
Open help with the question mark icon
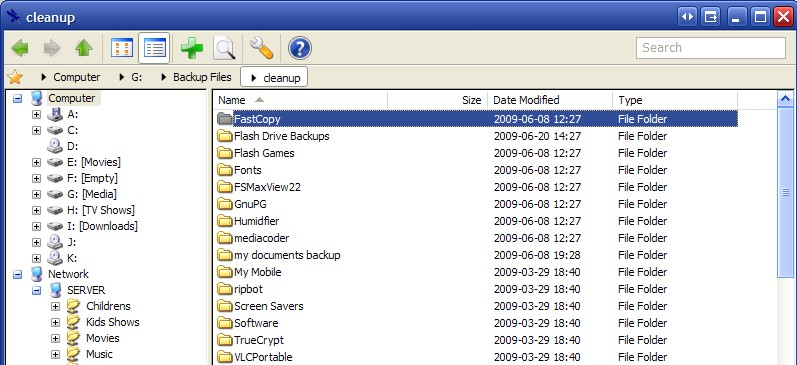point(299,48)
